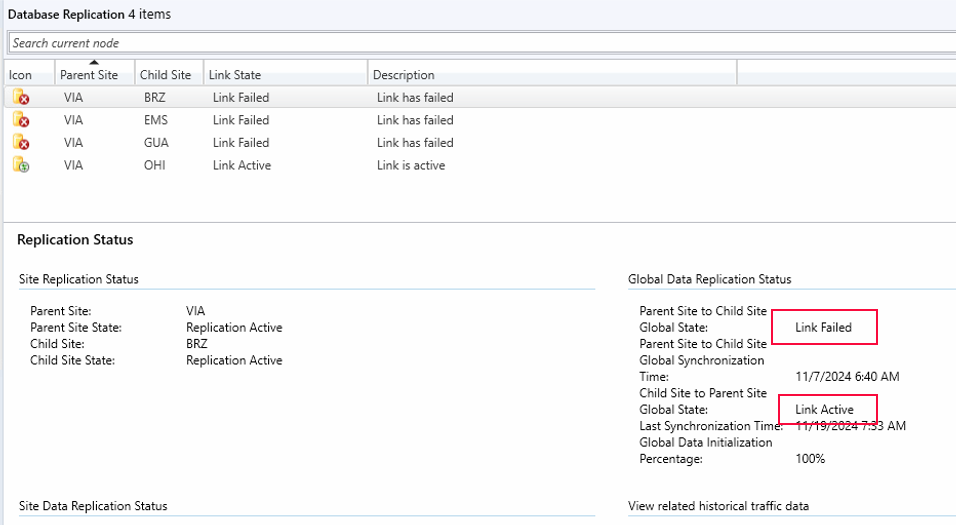
Task: Select the EMS child site cell
Action: [x=156, y=120]
